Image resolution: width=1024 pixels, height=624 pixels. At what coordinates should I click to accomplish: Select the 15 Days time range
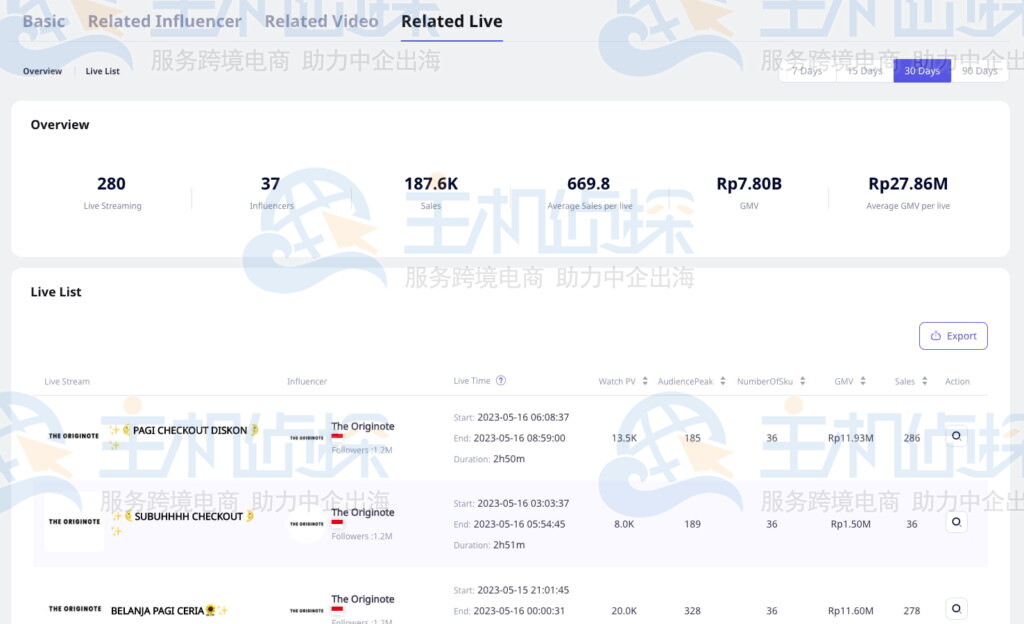pyautogui.click(x=864, y=70)
